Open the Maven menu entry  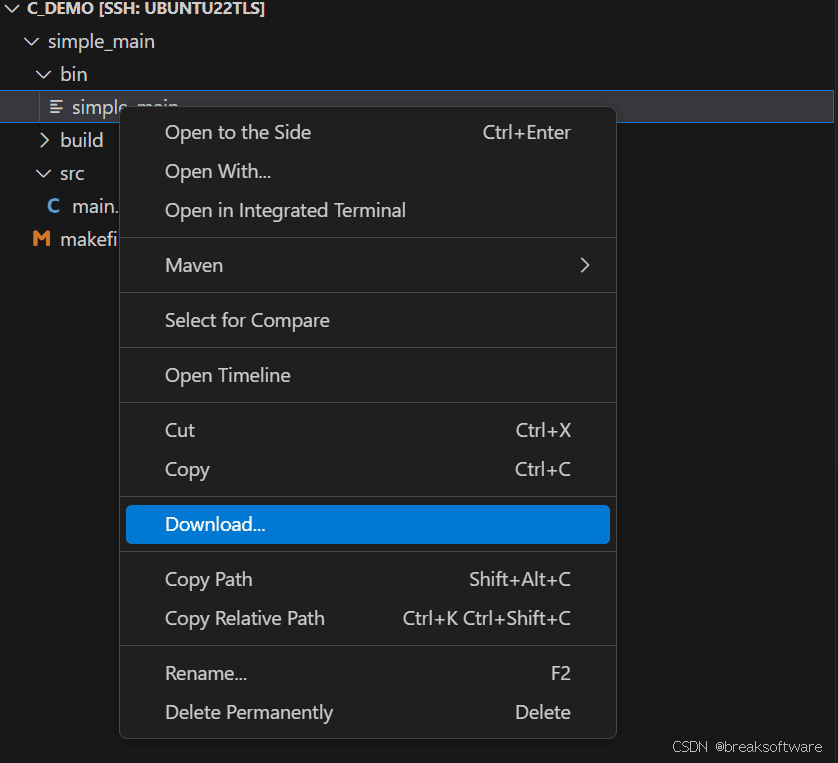368,266
